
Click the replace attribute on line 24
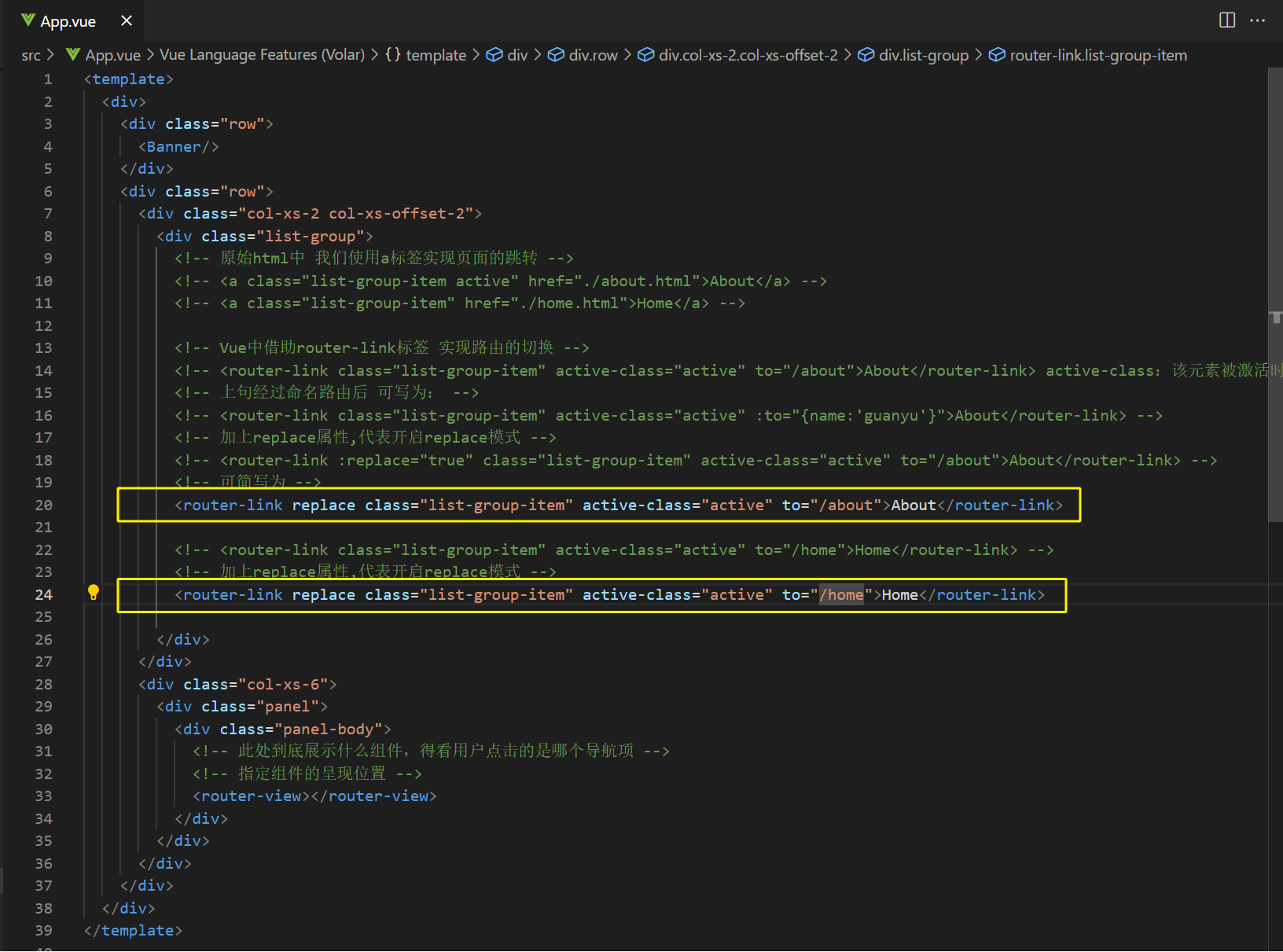[x=323, y=594]
